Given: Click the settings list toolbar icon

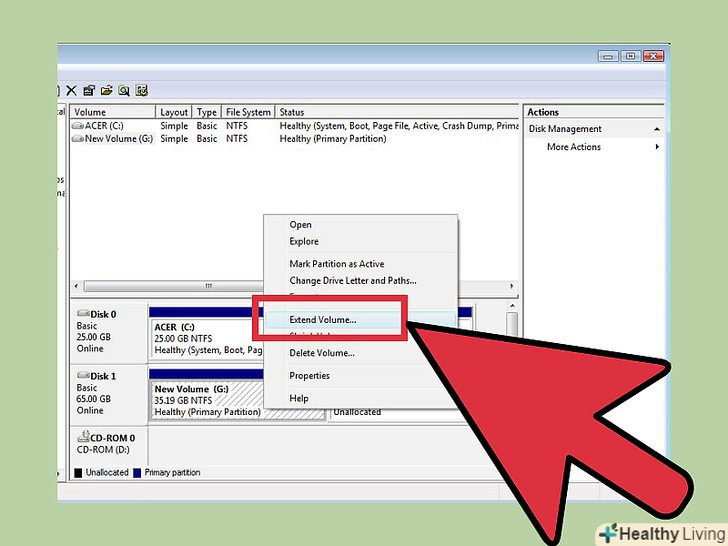Looking at the screenshot, I should [142, 90].
